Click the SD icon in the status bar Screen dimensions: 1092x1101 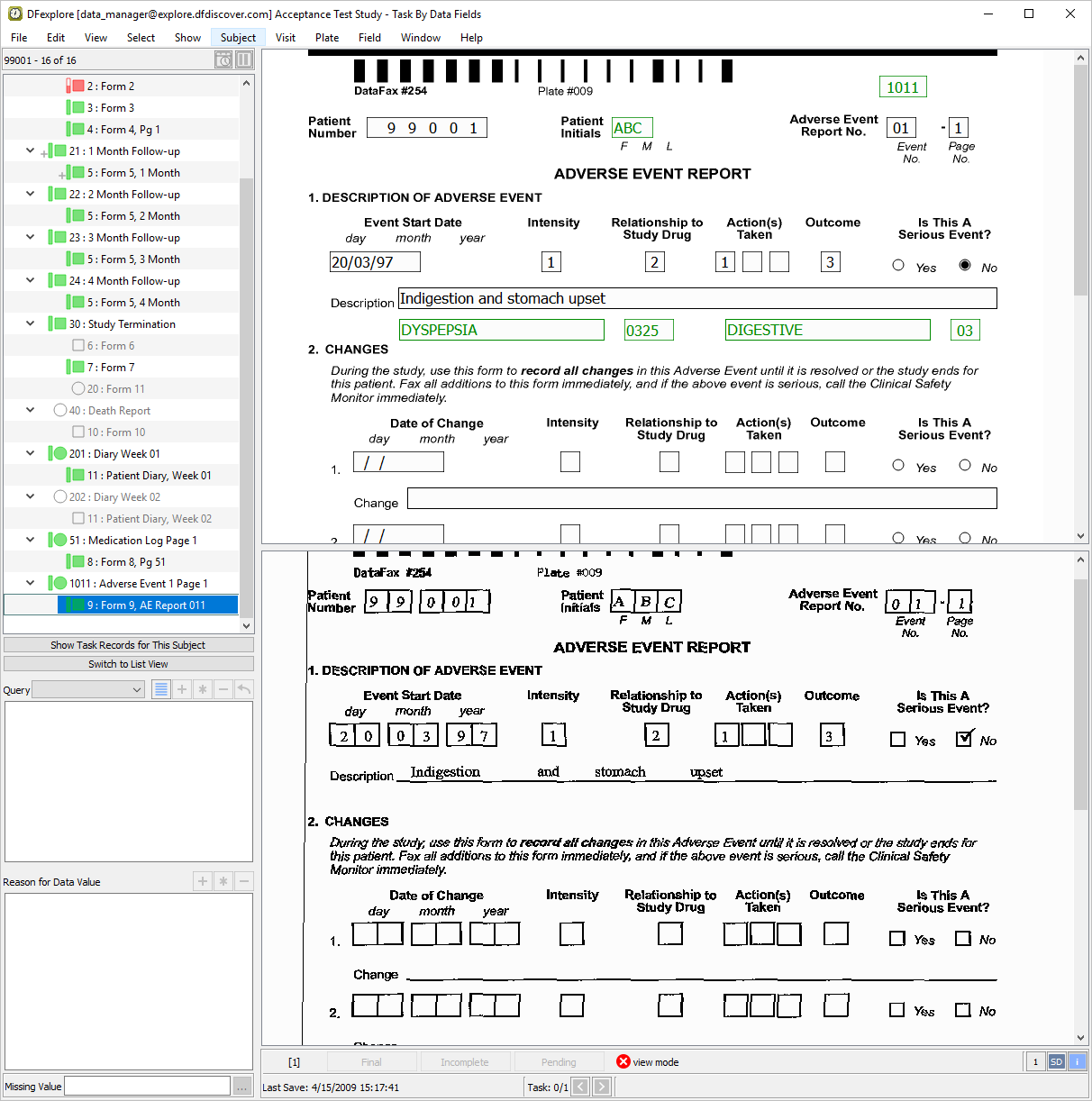[1057, 1061]
